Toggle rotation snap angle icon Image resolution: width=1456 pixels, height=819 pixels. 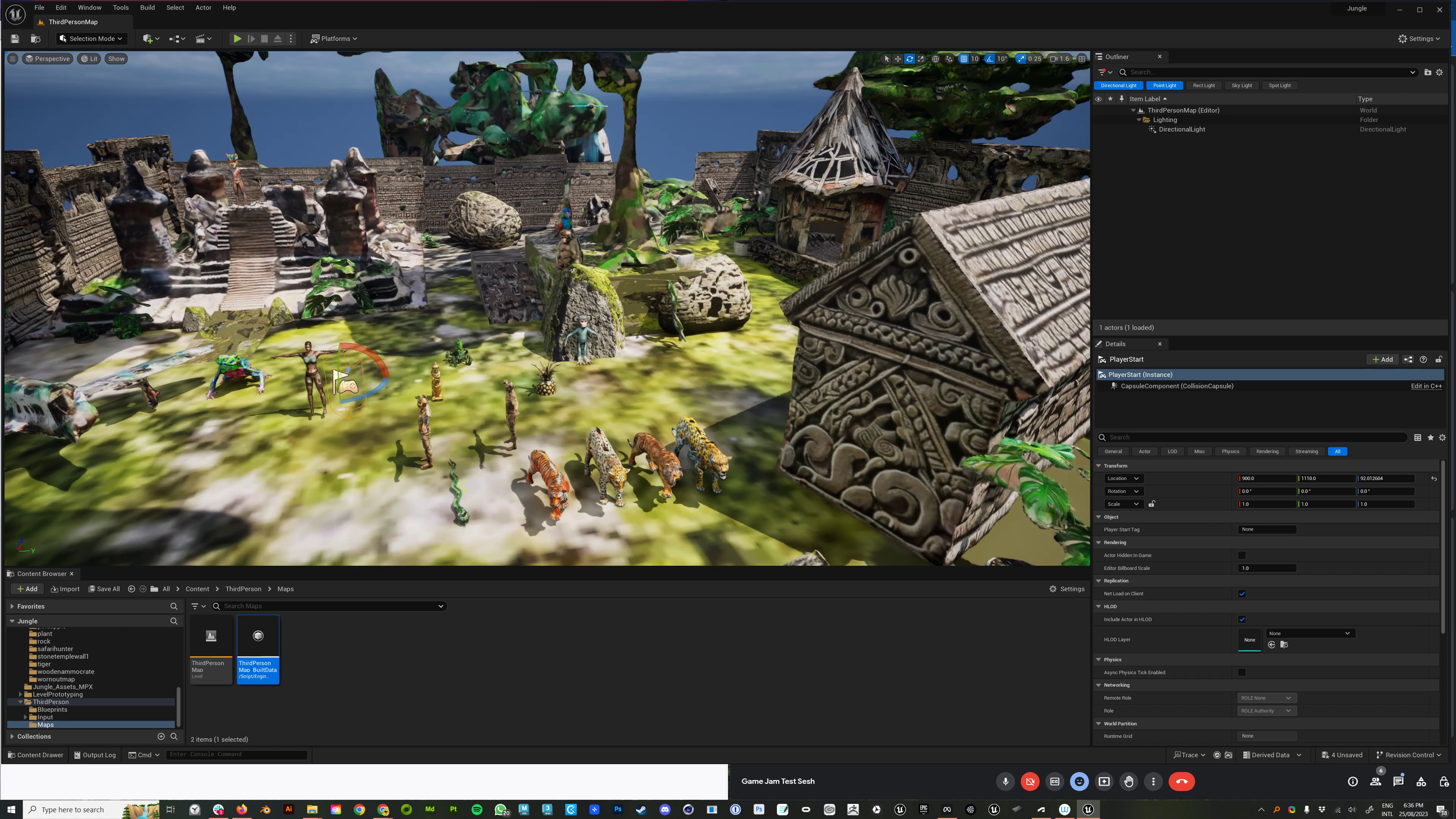click(x=989, y=59)
